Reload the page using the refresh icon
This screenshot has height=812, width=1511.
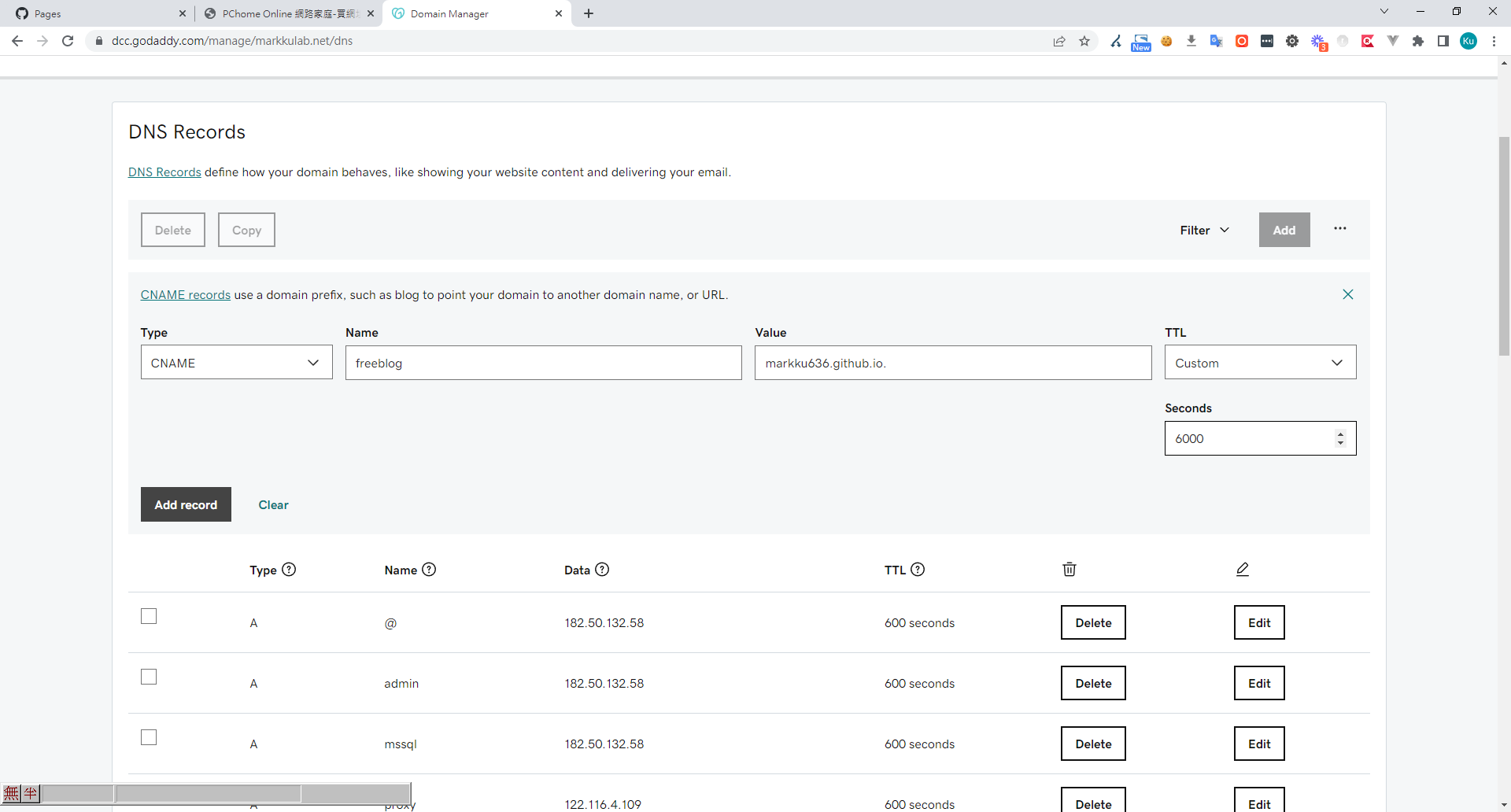click(68, 41)
